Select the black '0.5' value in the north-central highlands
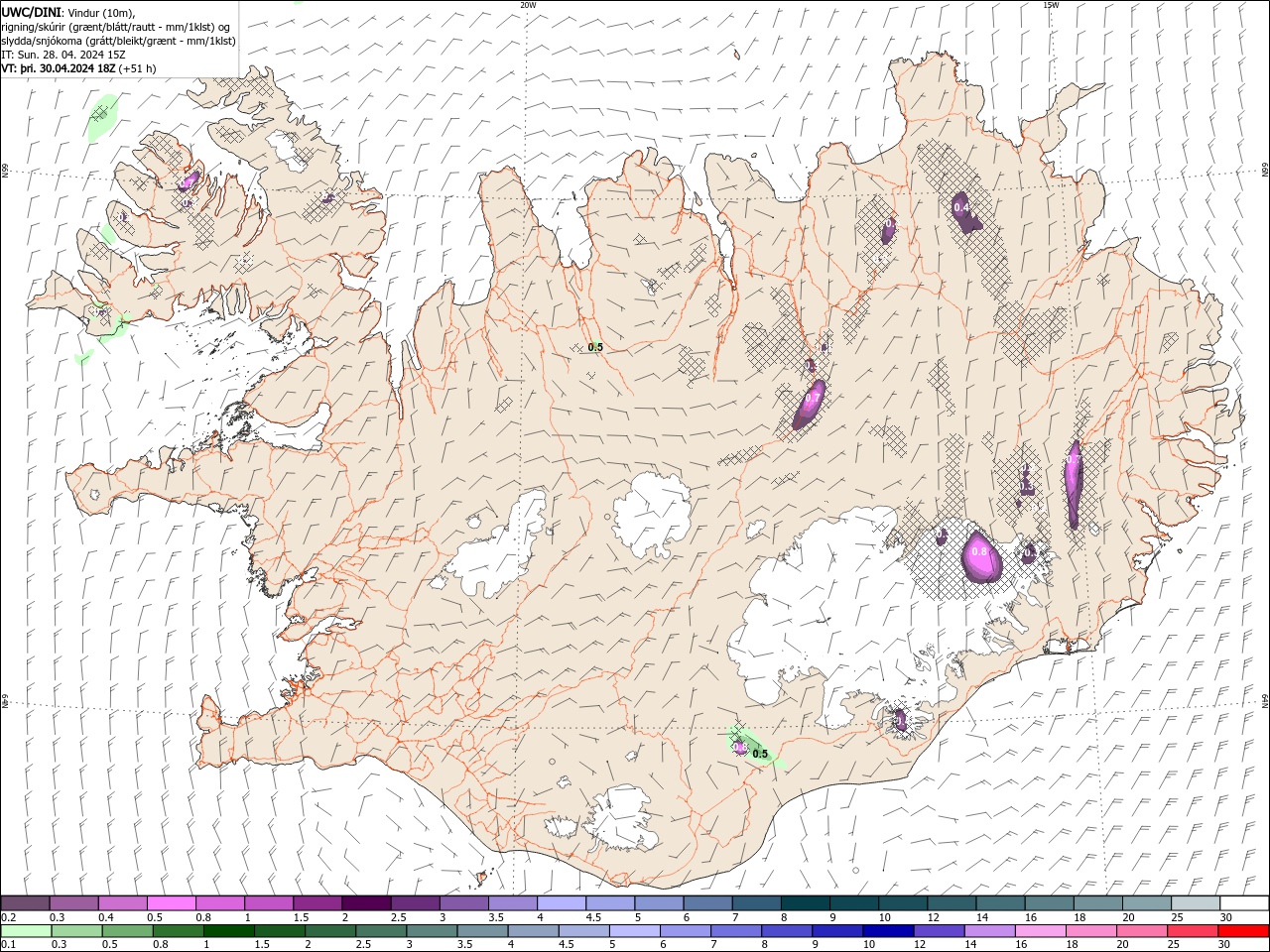The width and height of the screenshot is (1270, 952). (595, 347)
